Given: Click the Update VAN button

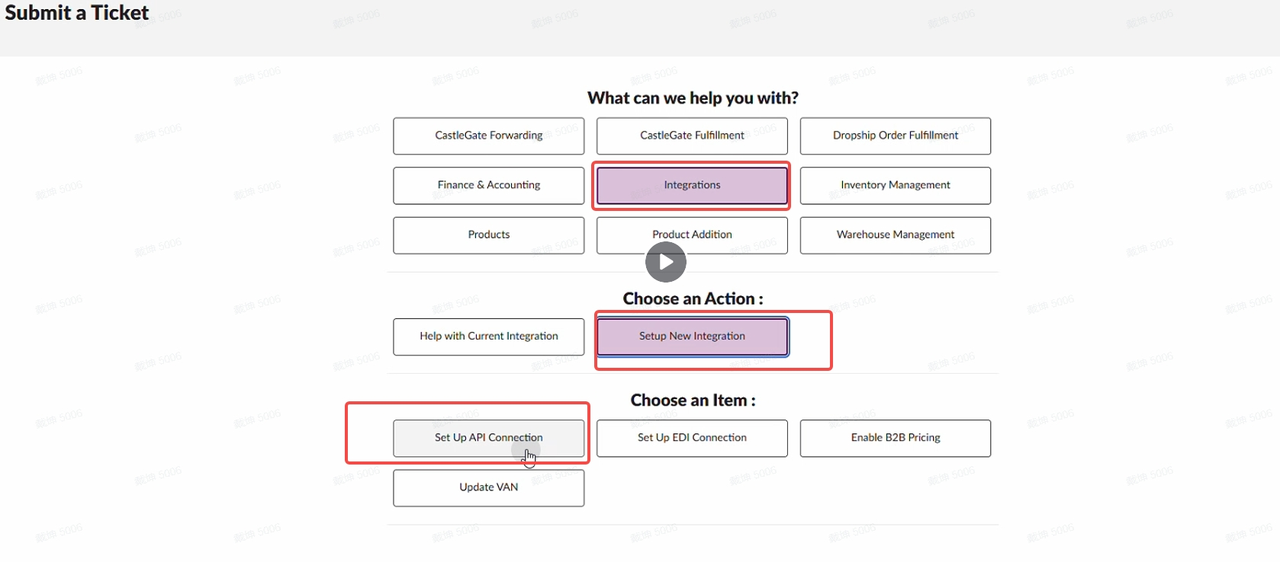Looking at the screenshot, I should point(489,488).
